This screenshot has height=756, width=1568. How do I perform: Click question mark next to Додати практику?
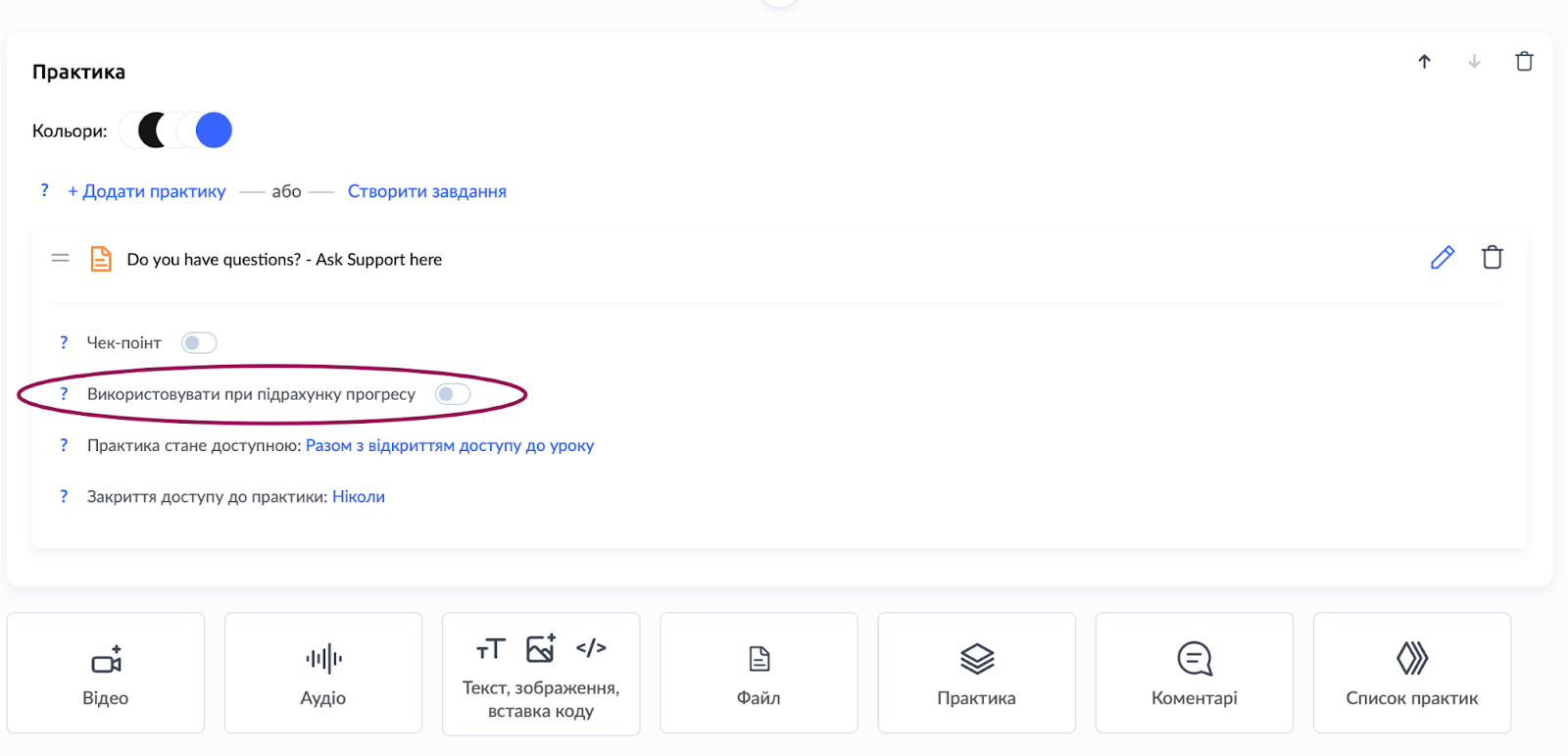coord(44,191)
